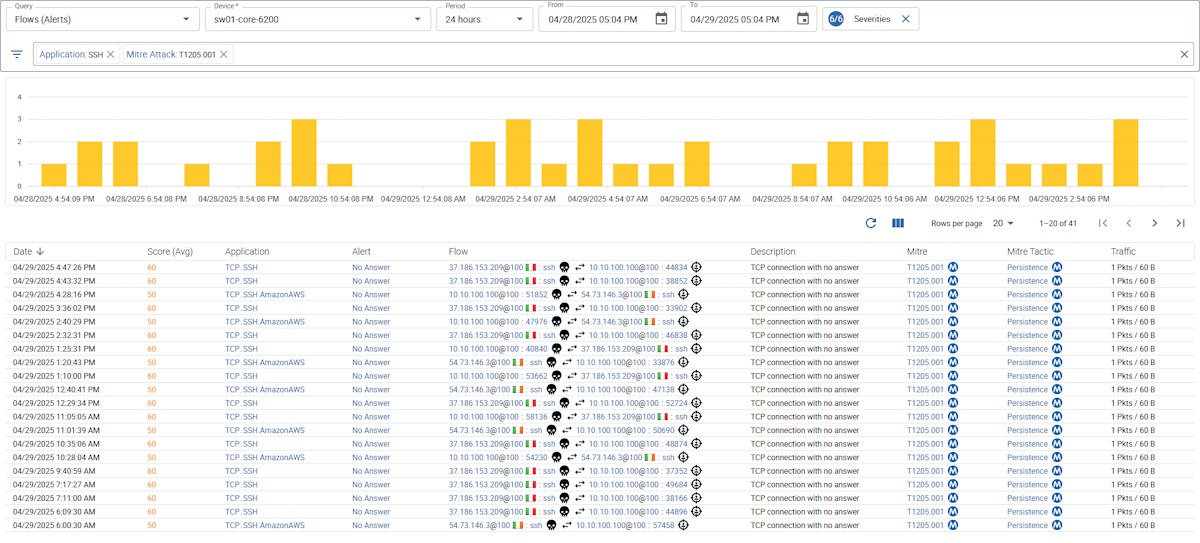
Task: Open the To date calendar picker
Action: pos(802,19)
